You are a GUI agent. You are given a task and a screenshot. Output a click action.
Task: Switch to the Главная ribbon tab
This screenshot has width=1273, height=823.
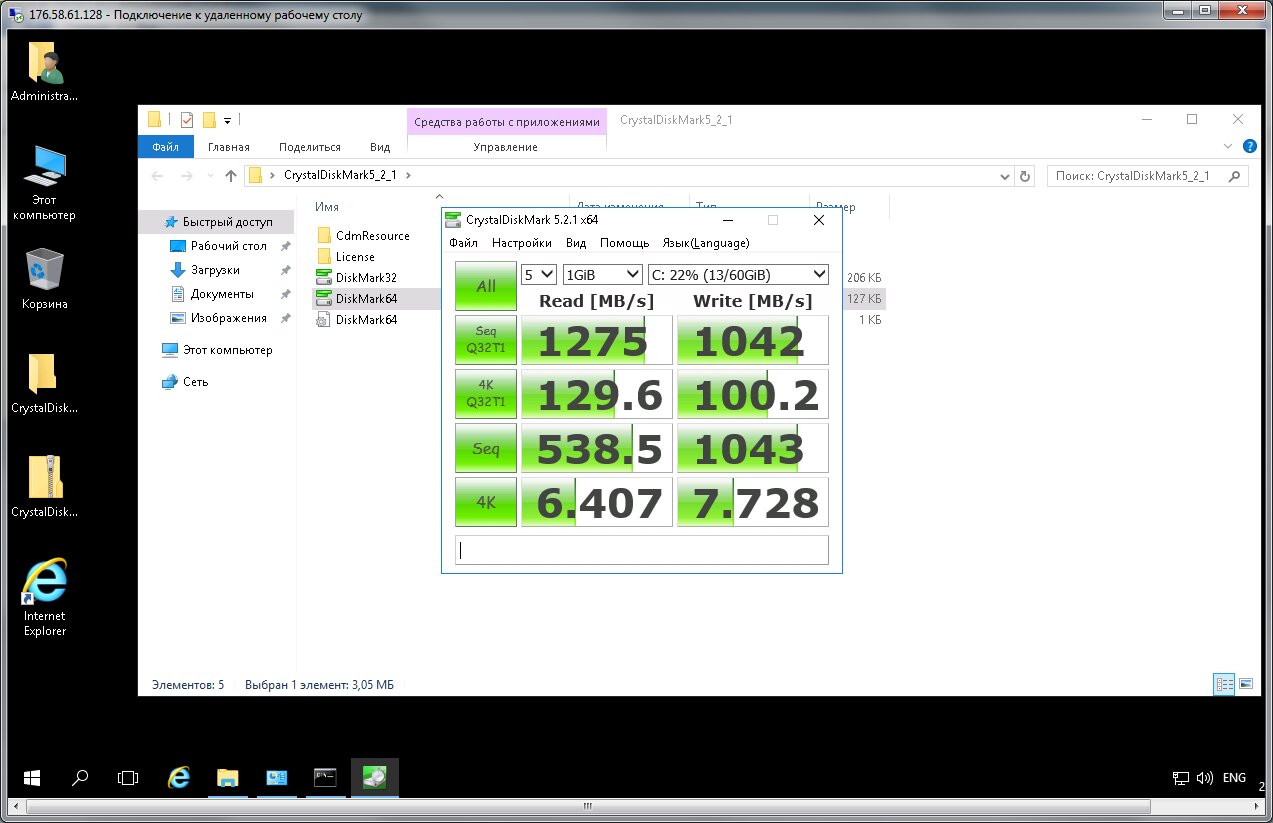[x=229, y=147]
